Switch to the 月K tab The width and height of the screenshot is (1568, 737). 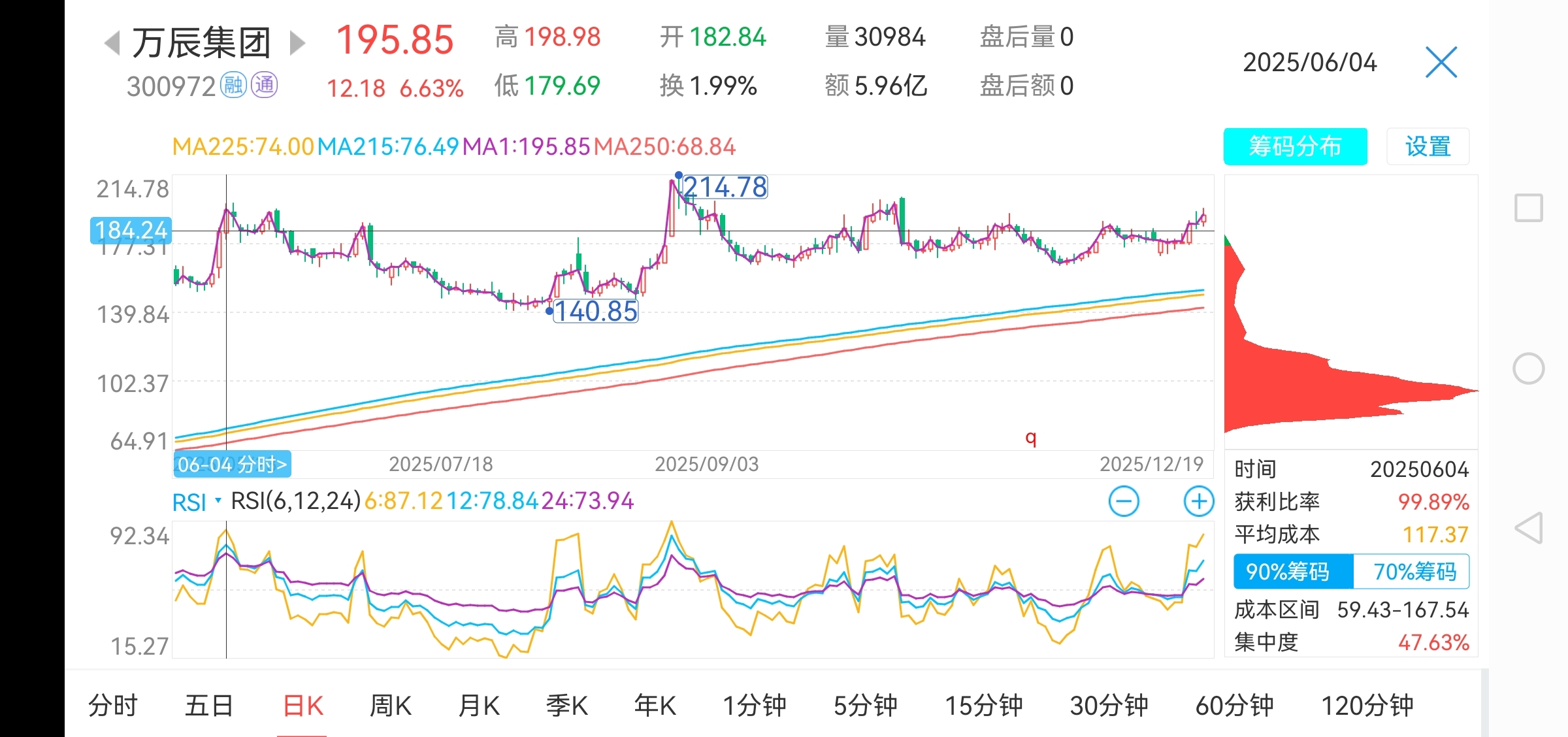(x=479, y=706)
